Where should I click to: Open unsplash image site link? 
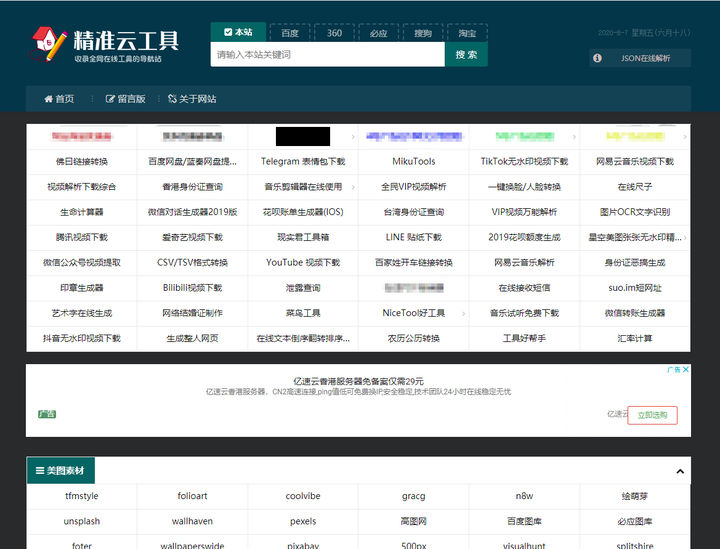(x=82, y=521)
